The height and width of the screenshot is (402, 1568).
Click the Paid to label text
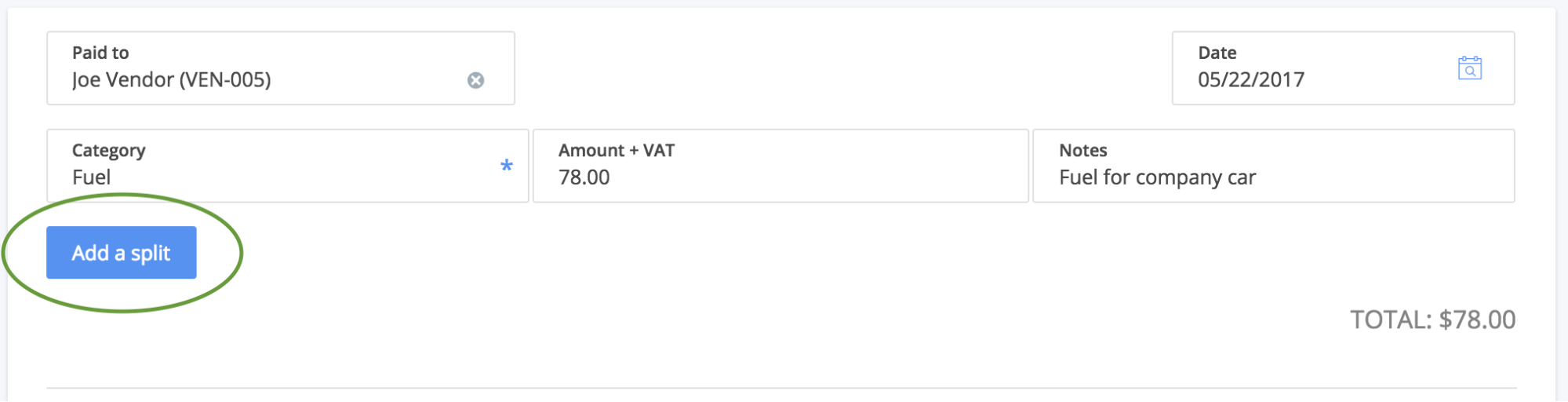pos(100,53)
